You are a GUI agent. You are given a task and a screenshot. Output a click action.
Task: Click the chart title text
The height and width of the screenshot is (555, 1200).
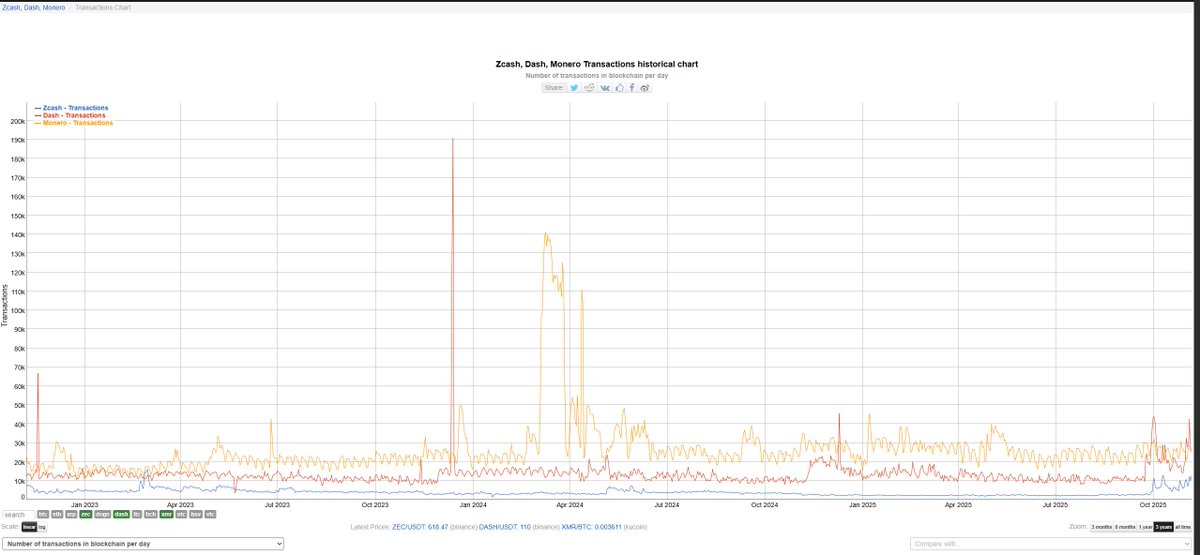(598, 64)
